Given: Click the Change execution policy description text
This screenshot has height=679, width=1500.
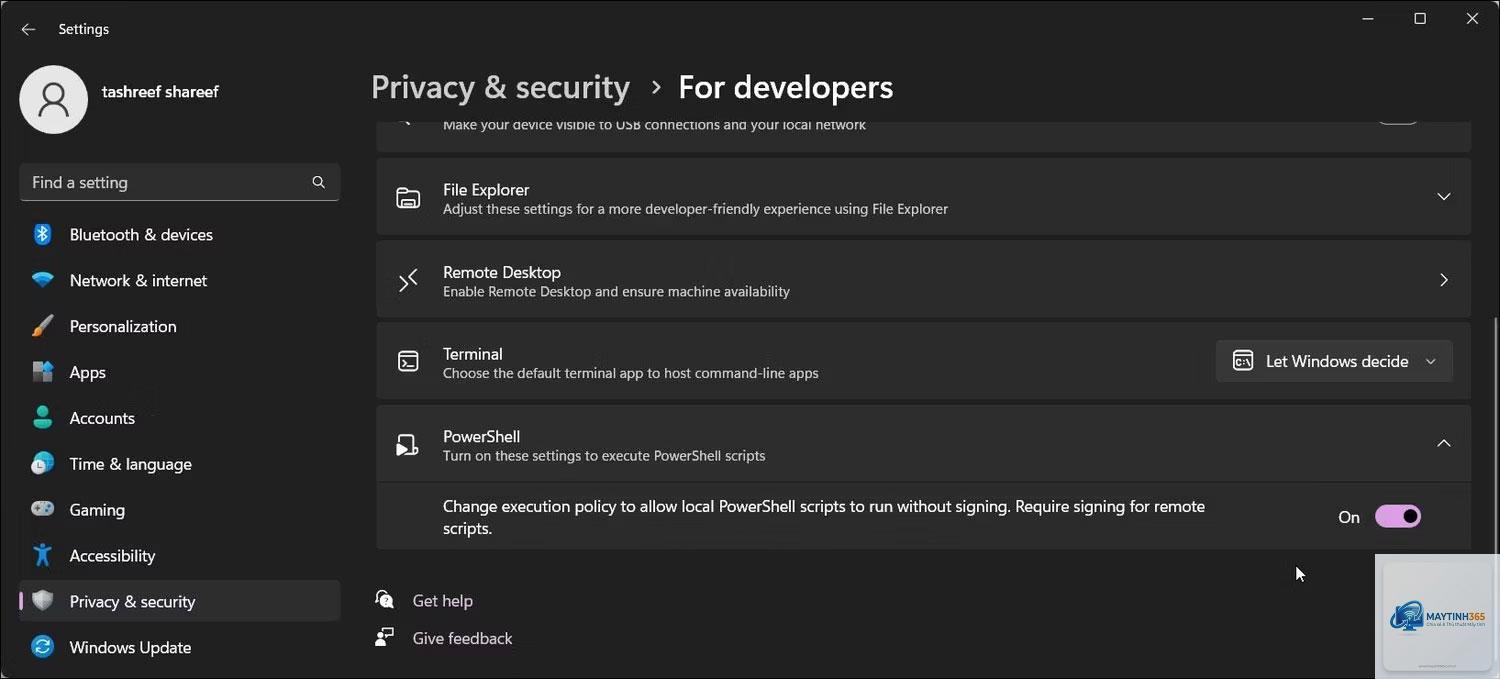Looking at the screenshot, I should (824, 517).
